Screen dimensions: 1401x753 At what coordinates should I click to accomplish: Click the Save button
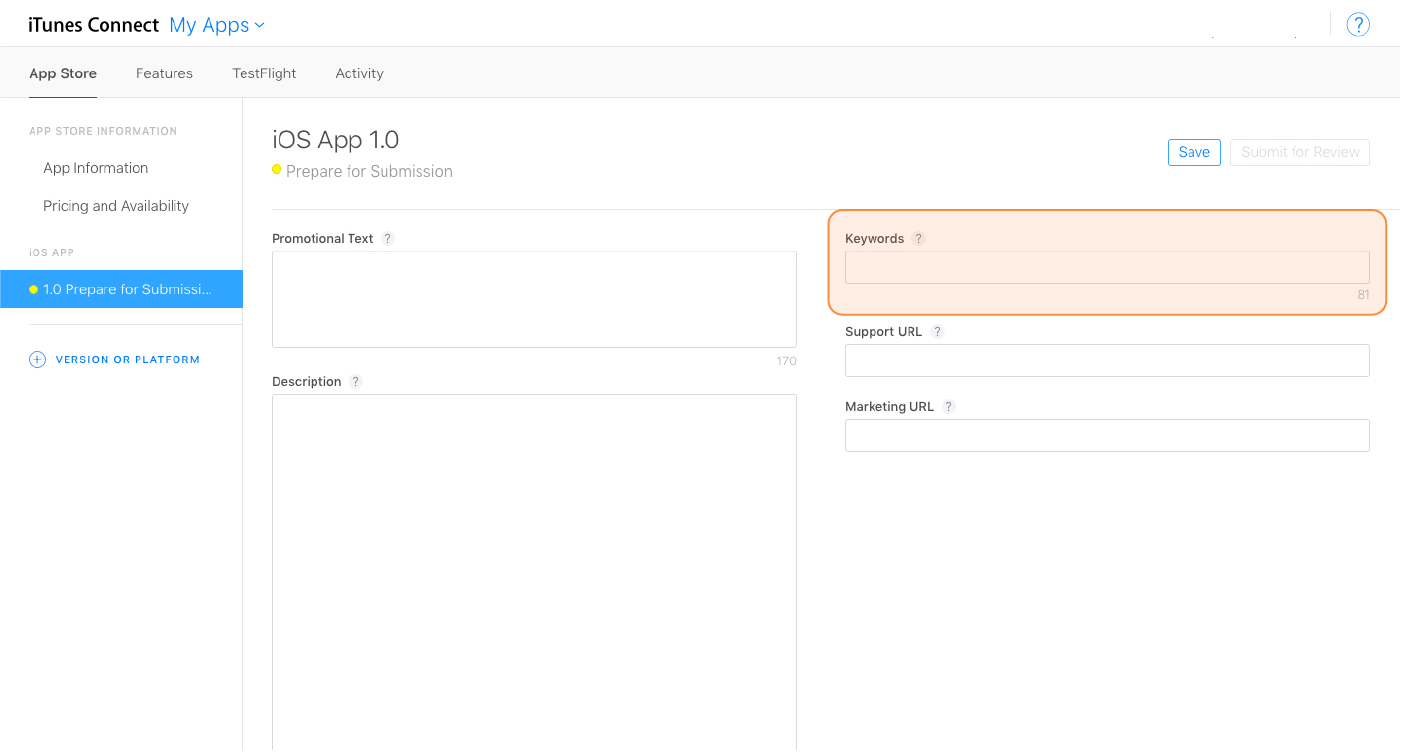(1194, 152)
